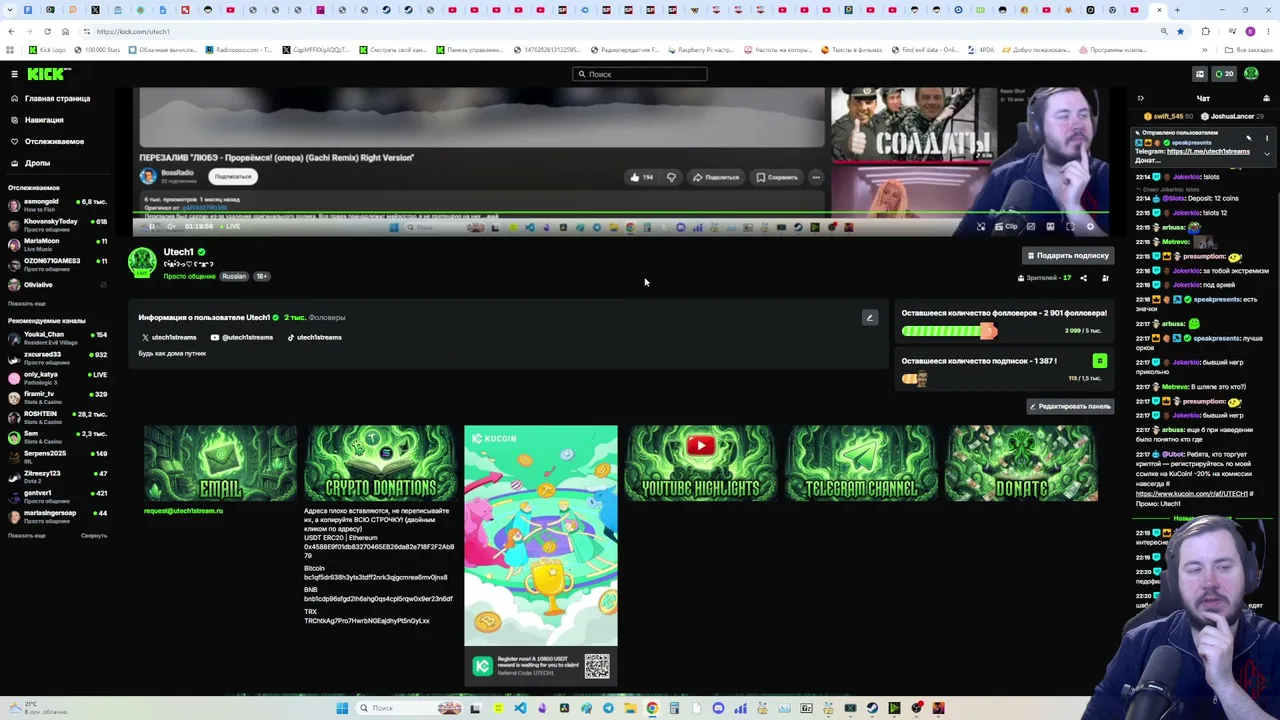Click browser reload button
Screen dimensions: 1280x720
click(x=47, y=31)
